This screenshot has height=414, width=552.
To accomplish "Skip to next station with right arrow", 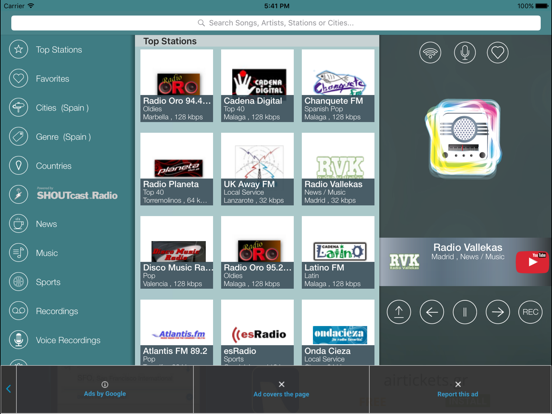I will [497, 312].
